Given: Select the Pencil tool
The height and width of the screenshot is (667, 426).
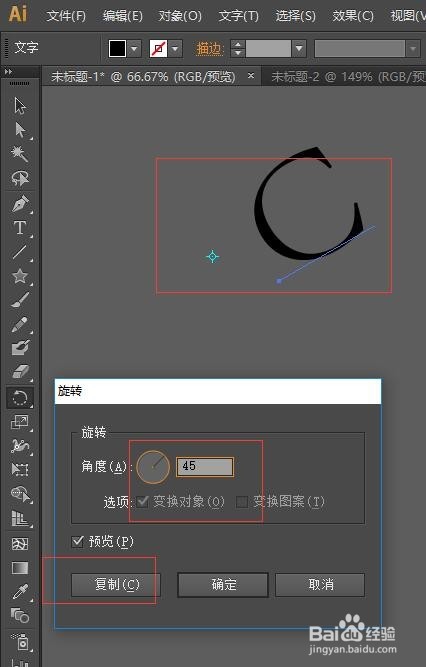Looking at the screenshot, I should click(20, 325).
